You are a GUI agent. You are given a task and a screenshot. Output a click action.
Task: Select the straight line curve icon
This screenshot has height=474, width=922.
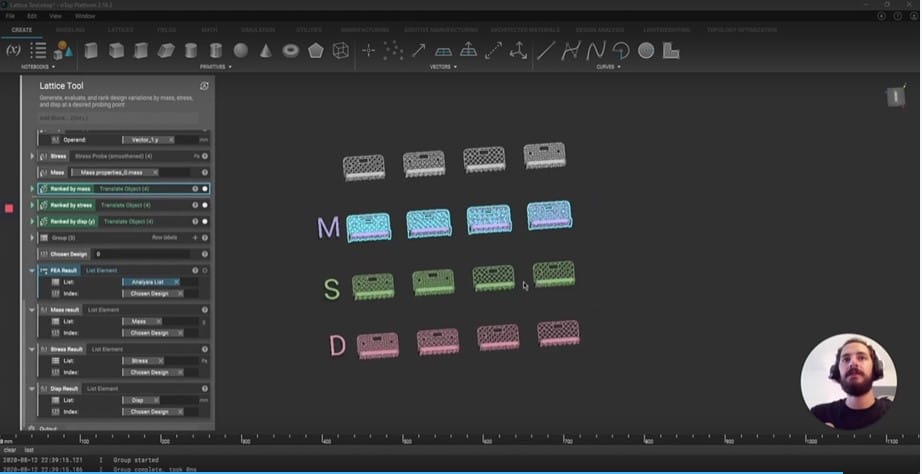click(546, 51)
